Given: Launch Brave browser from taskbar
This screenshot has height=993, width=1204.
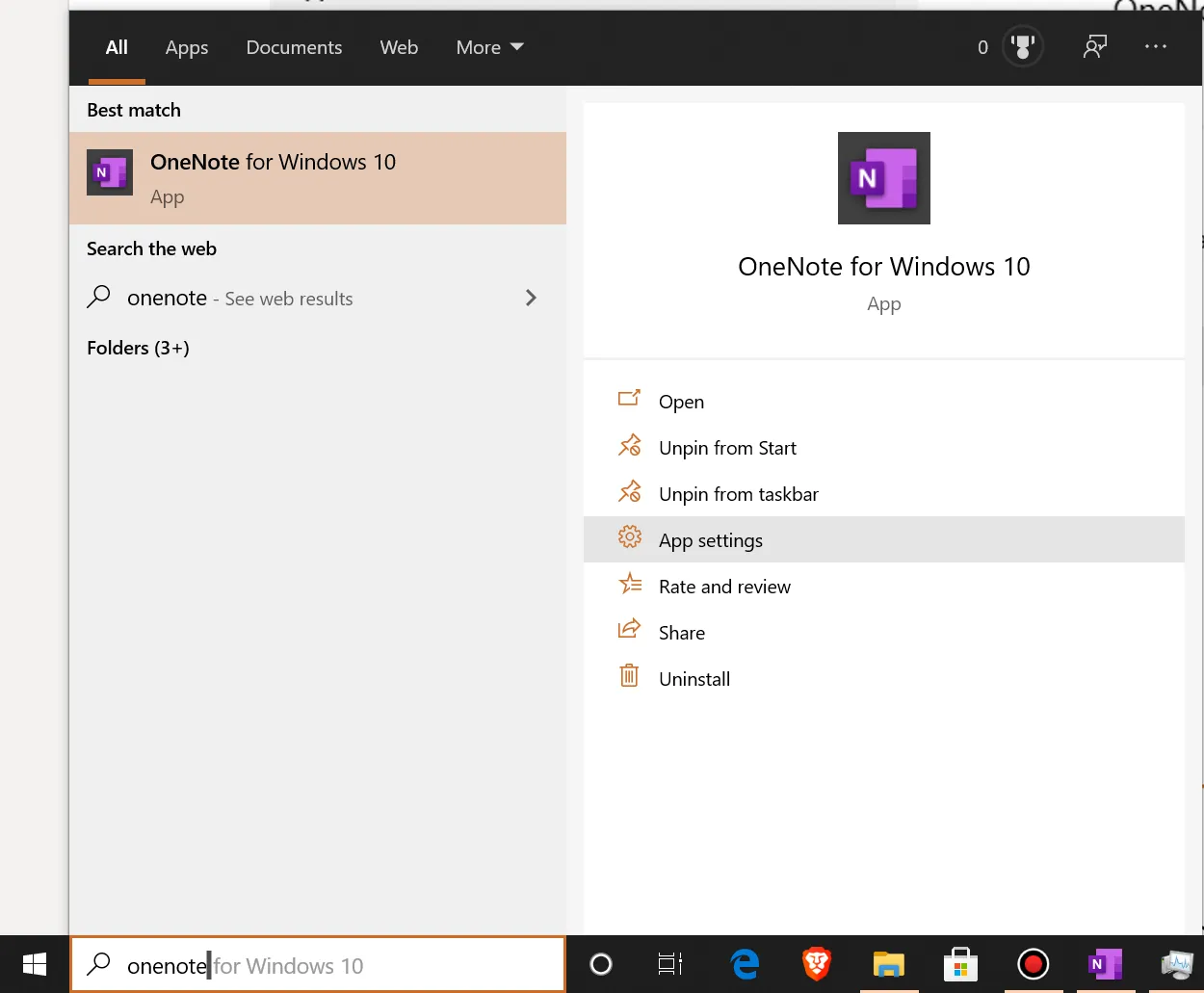Looking at the screenshot, I should coord(817,964).
